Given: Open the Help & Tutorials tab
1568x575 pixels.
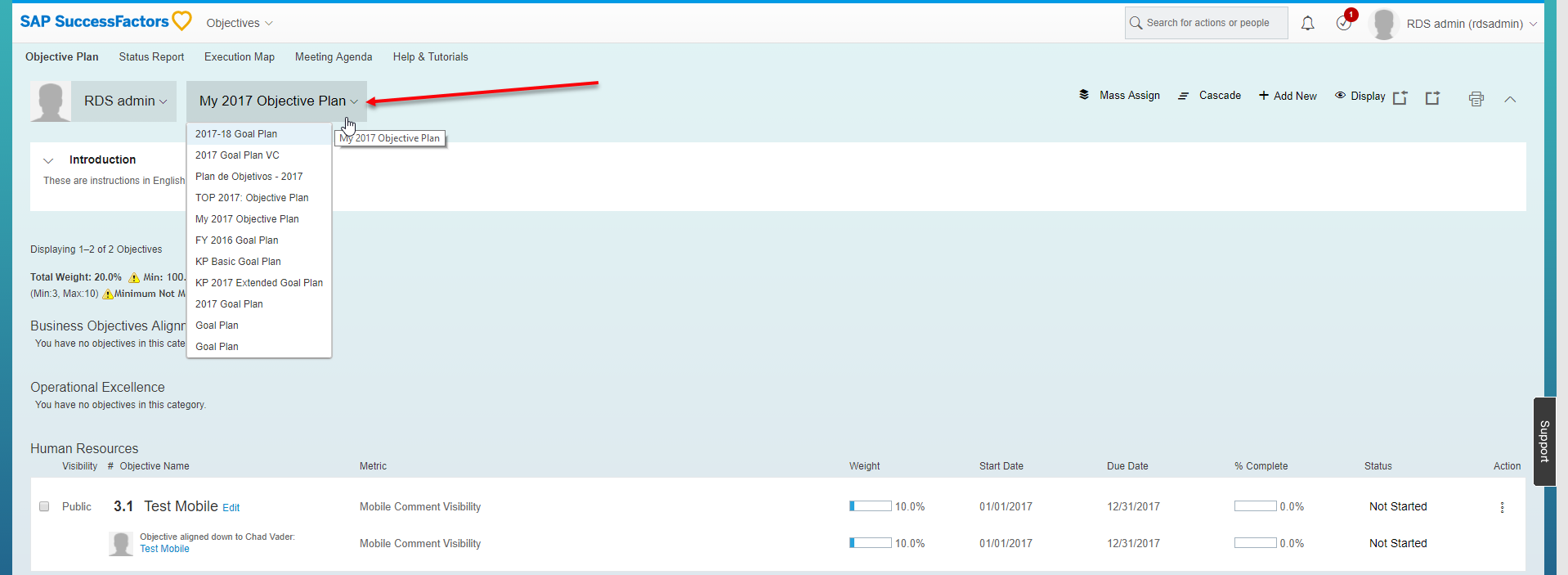Looking at the screenshot, I should 430,56.
